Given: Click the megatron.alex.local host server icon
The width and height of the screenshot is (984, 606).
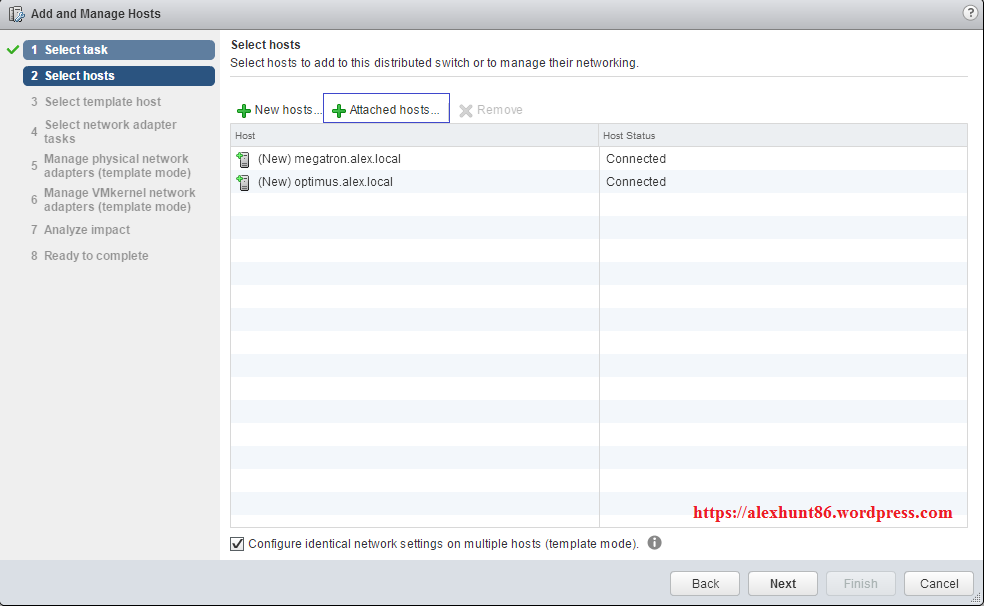Looking at the screenshot, I should click(x=243, y=159).
